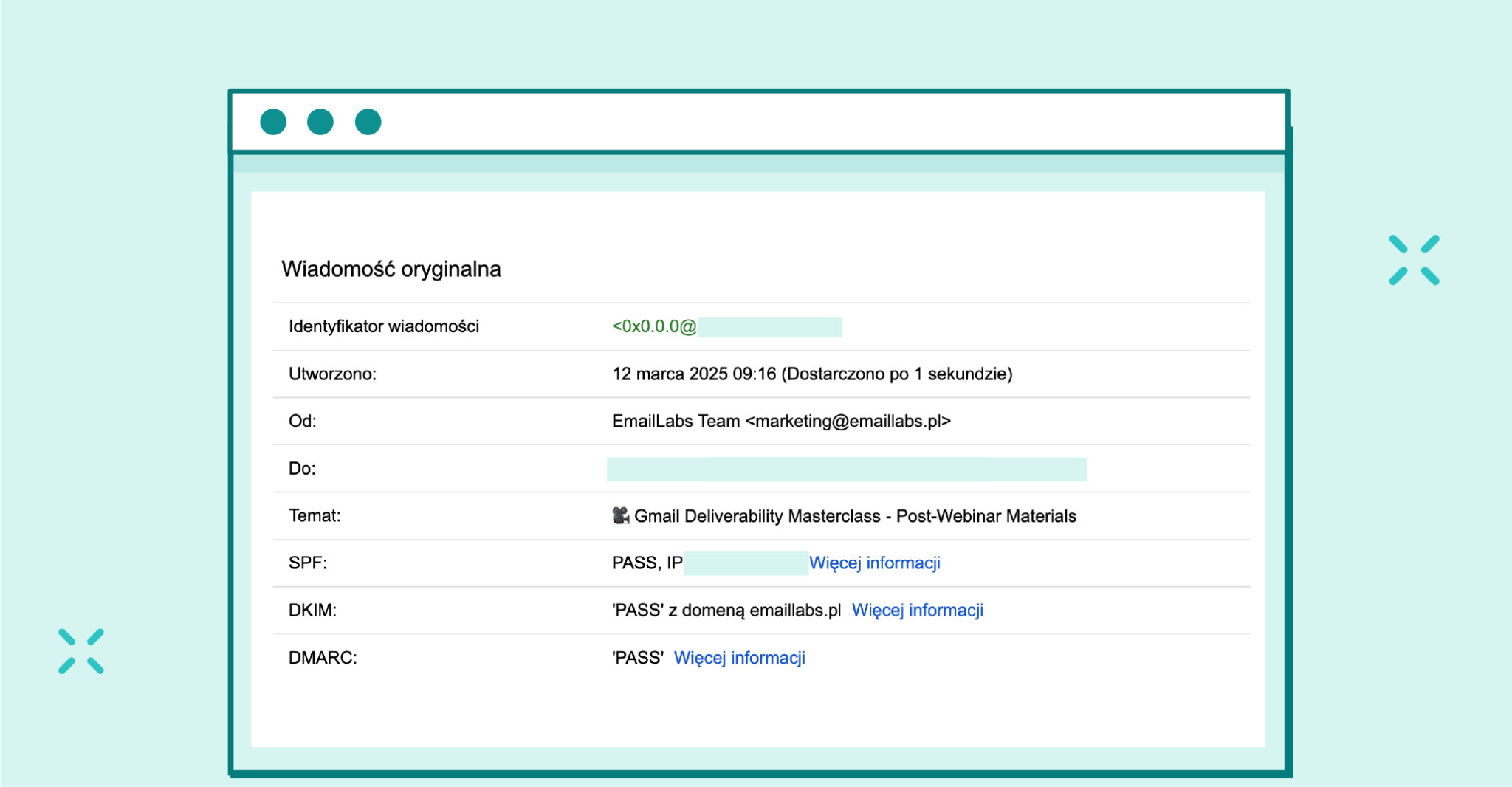Open 'Więcej informacji' link in SPF row
Screen dimensions: 1512x787
(x=874, y=563)
